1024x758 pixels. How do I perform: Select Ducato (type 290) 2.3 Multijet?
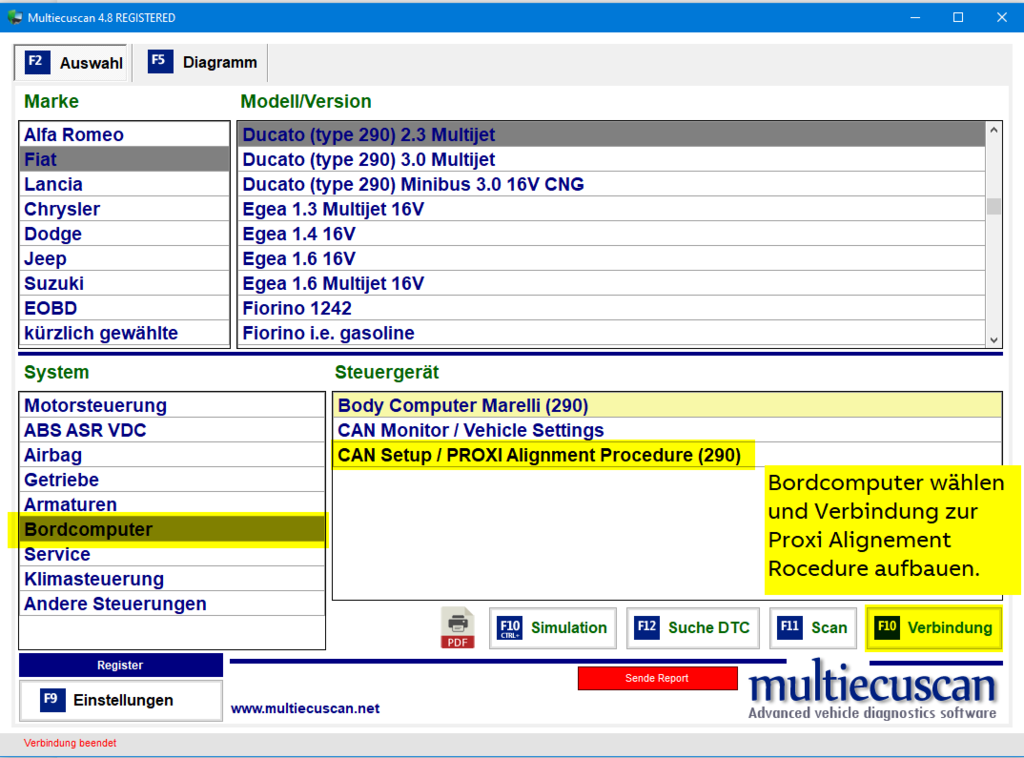pos(612,134)
